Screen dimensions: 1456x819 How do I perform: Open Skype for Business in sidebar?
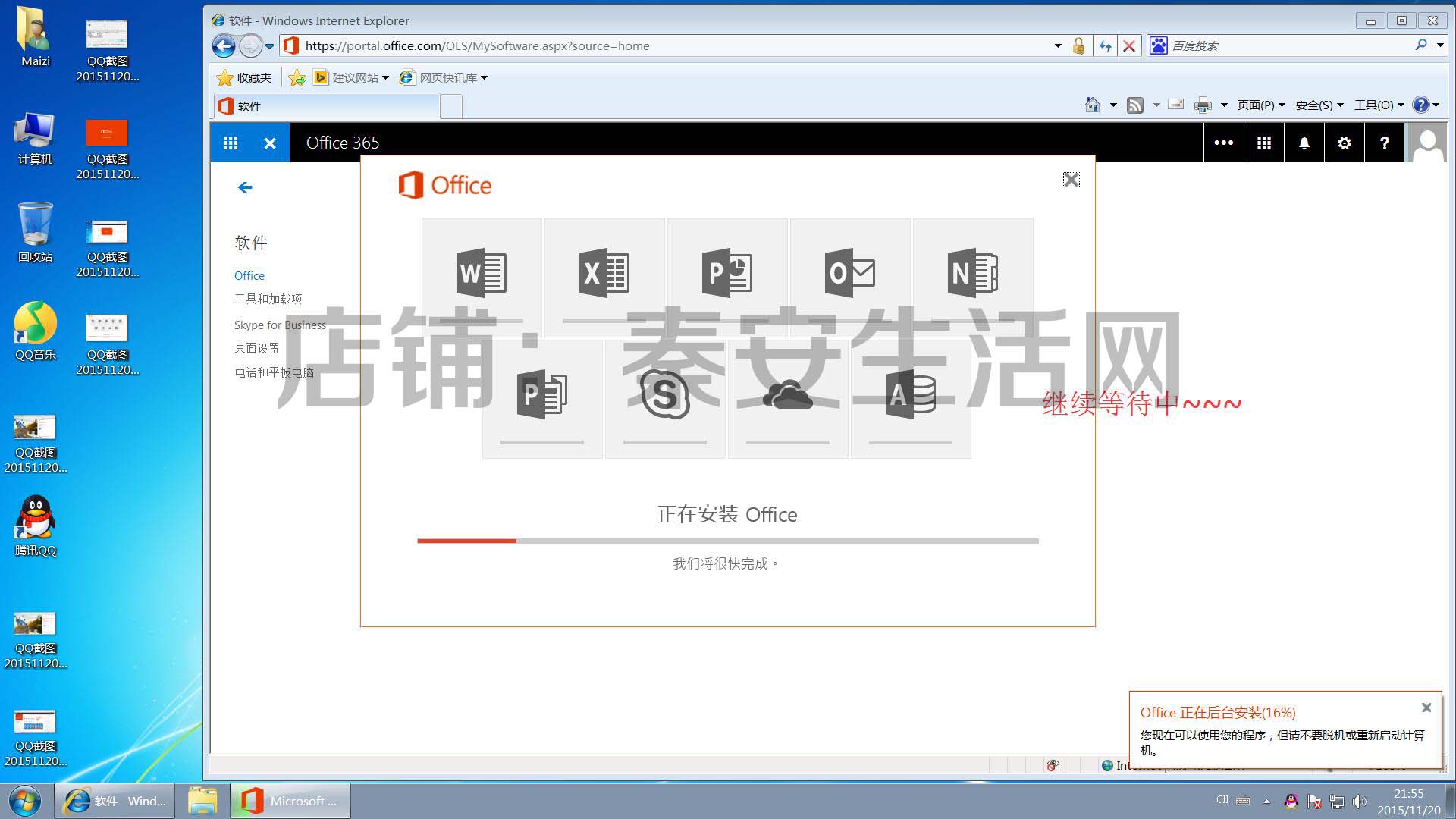[280, 325]
